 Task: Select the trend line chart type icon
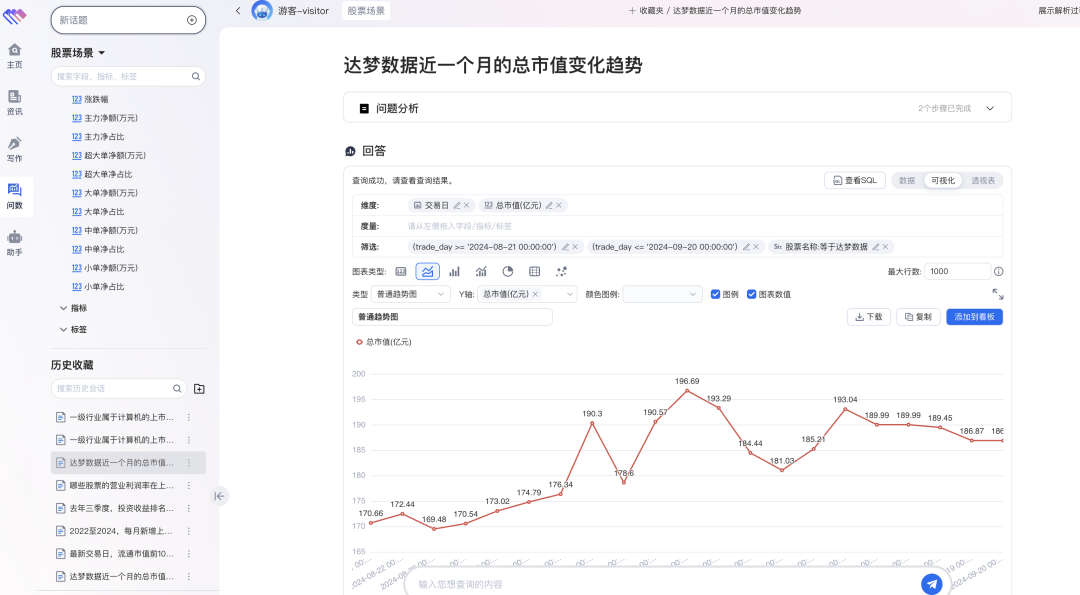(428, 271)
